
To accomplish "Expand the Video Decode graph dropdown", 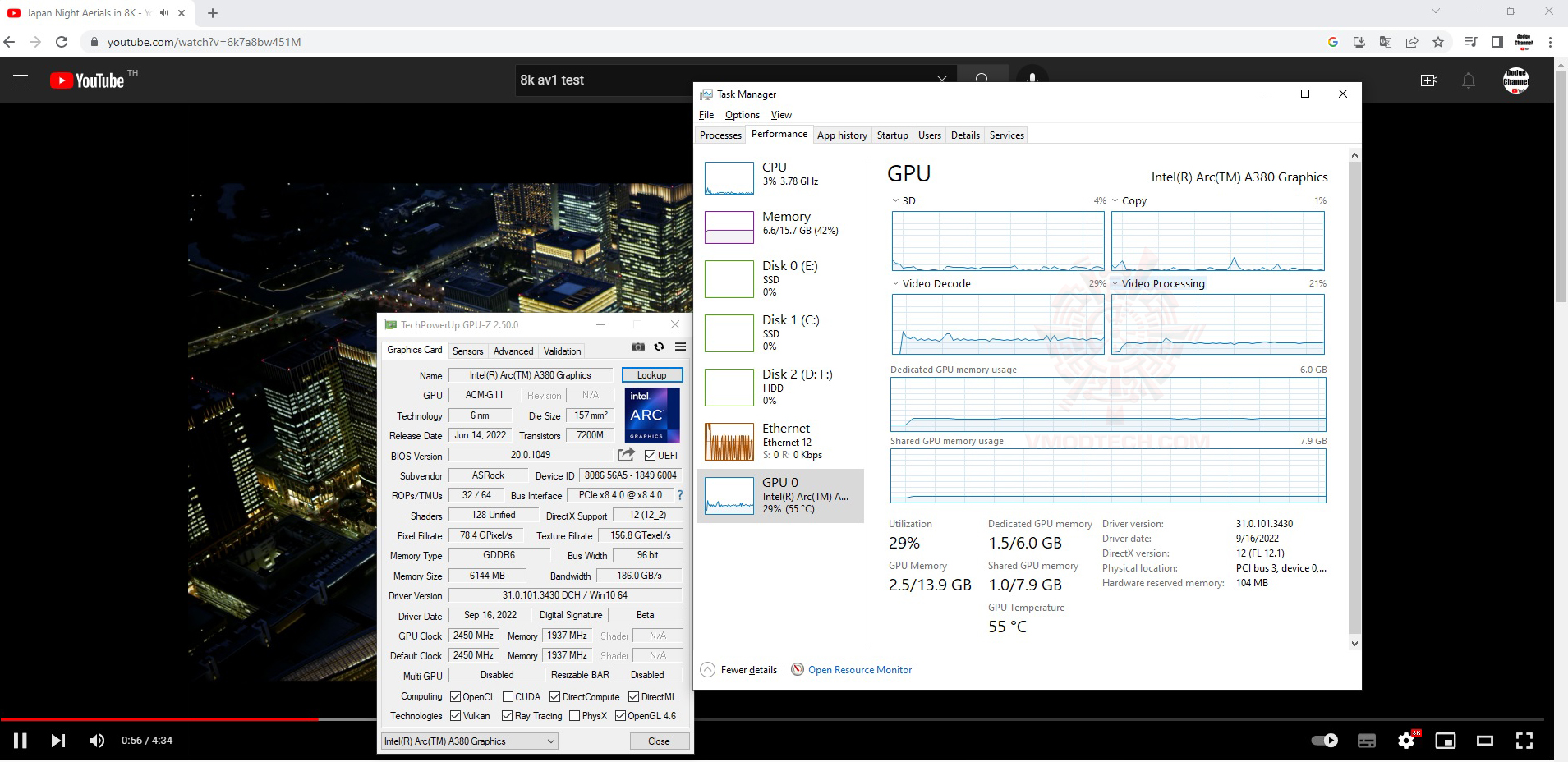I will [x=896, y=284].
